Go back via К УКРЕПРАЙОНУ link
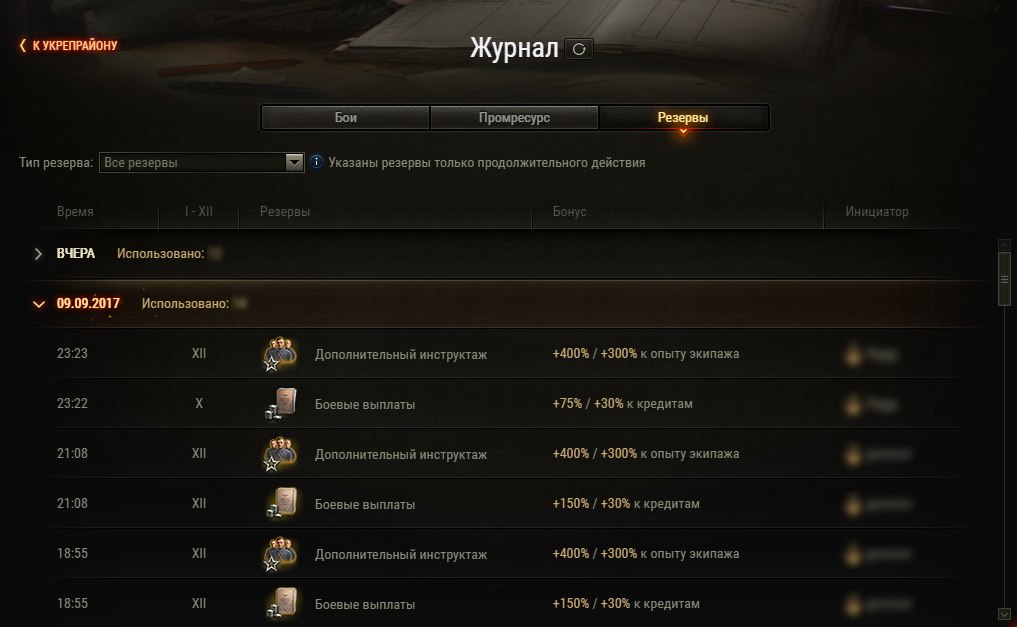The height and width of the screenshot is (627, 1017). click(68, 45)
